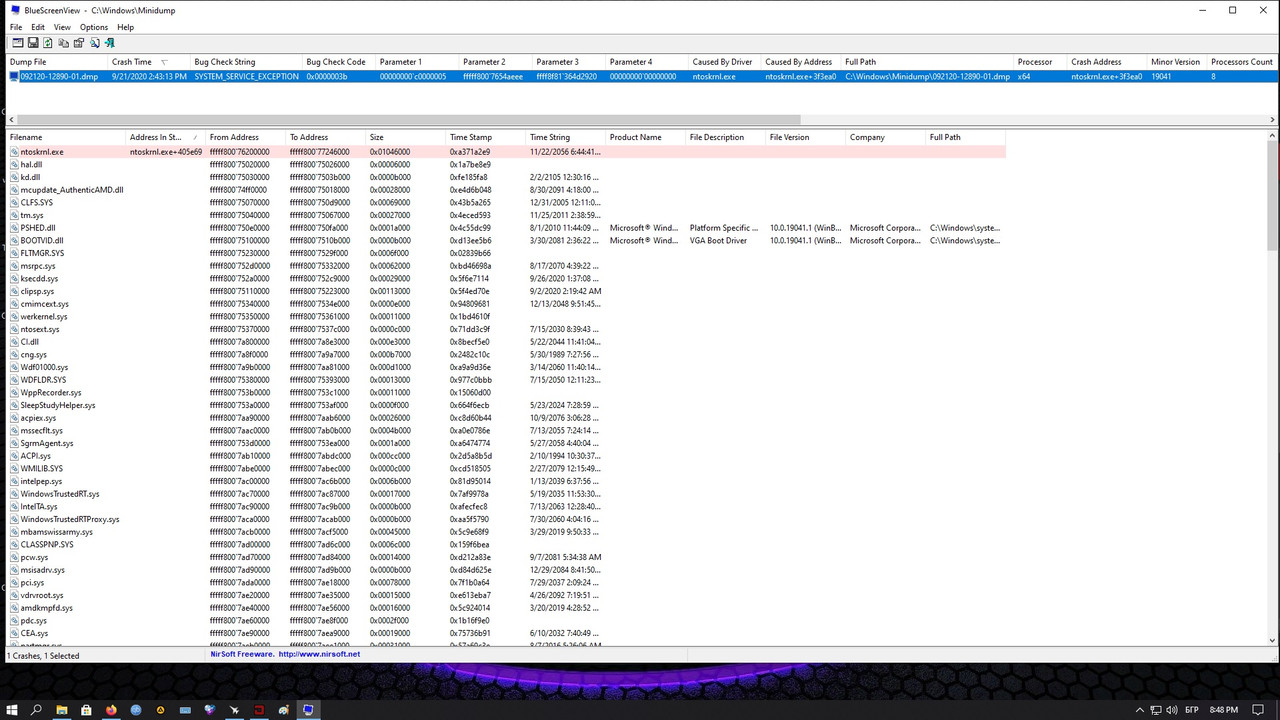
Task: Select the FLTMGR.SYS row
Action: tap(506, 253)
